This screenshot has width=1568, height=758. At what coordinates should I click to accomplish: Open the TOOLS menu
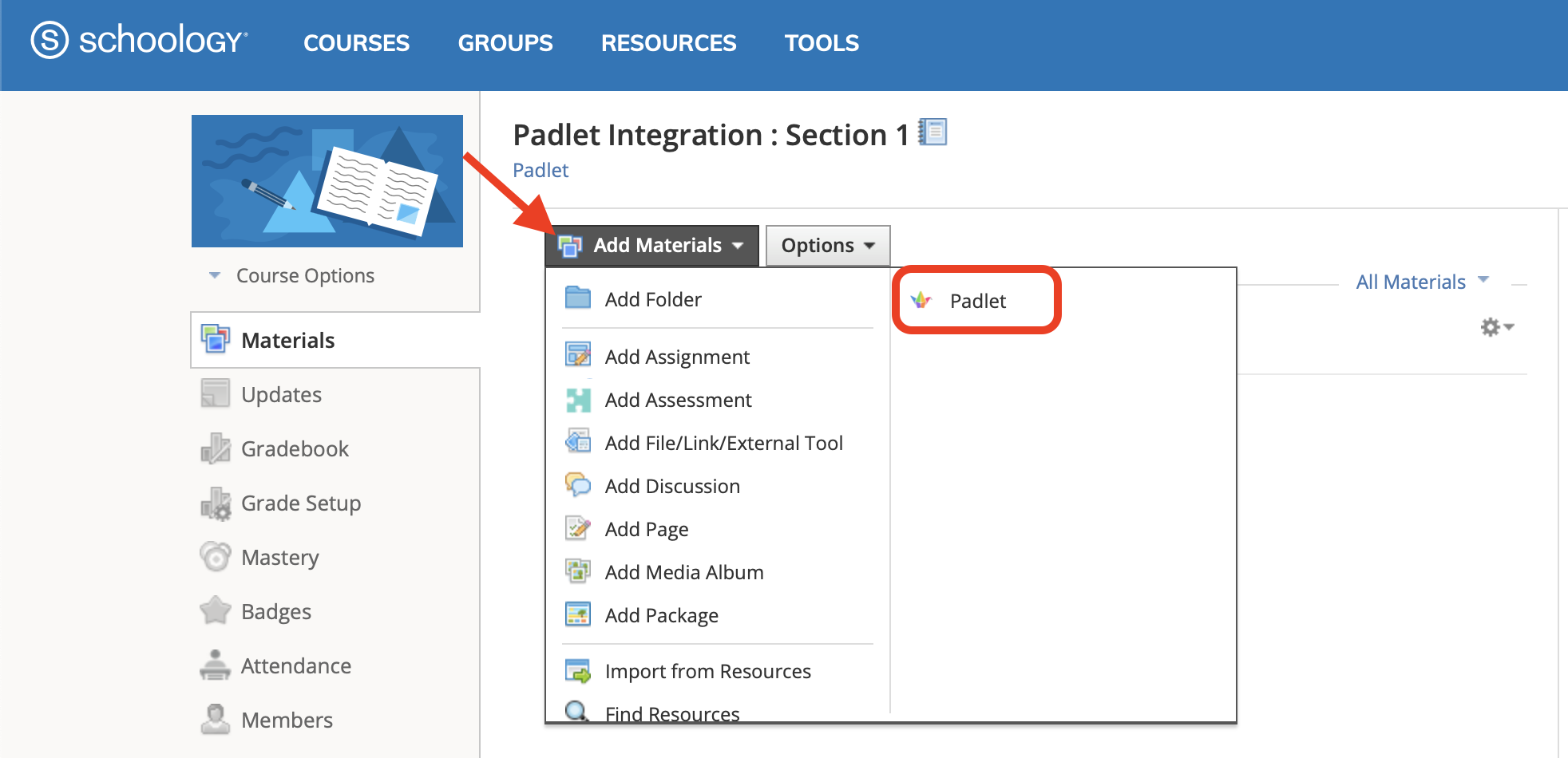coord(822,43)
